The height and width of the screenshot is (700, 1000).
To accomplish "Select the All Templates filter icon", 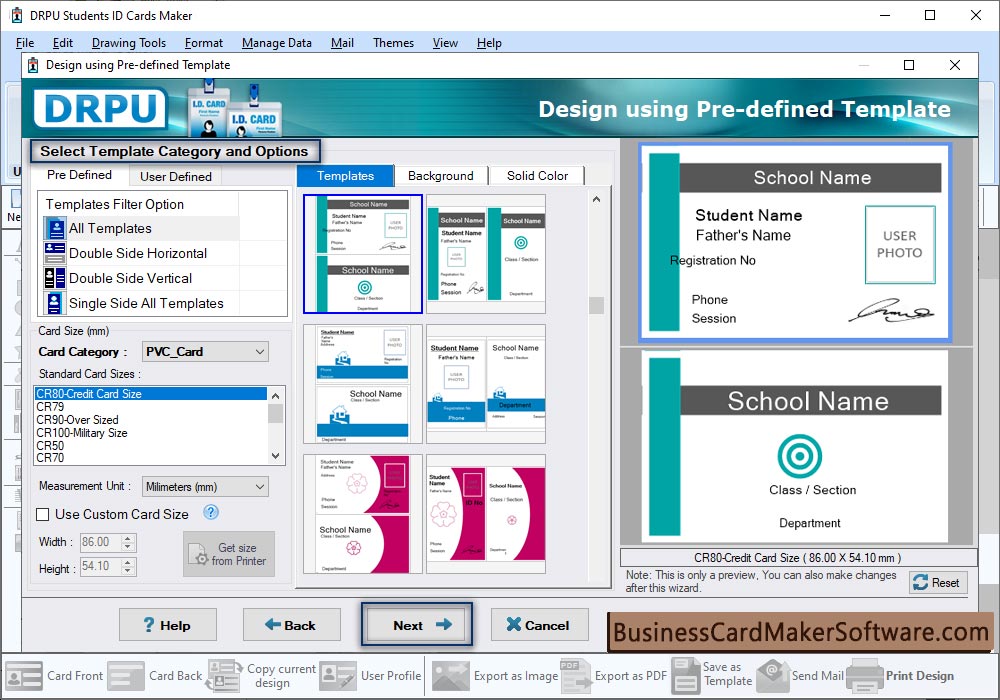I will click(x=55, y=228).
